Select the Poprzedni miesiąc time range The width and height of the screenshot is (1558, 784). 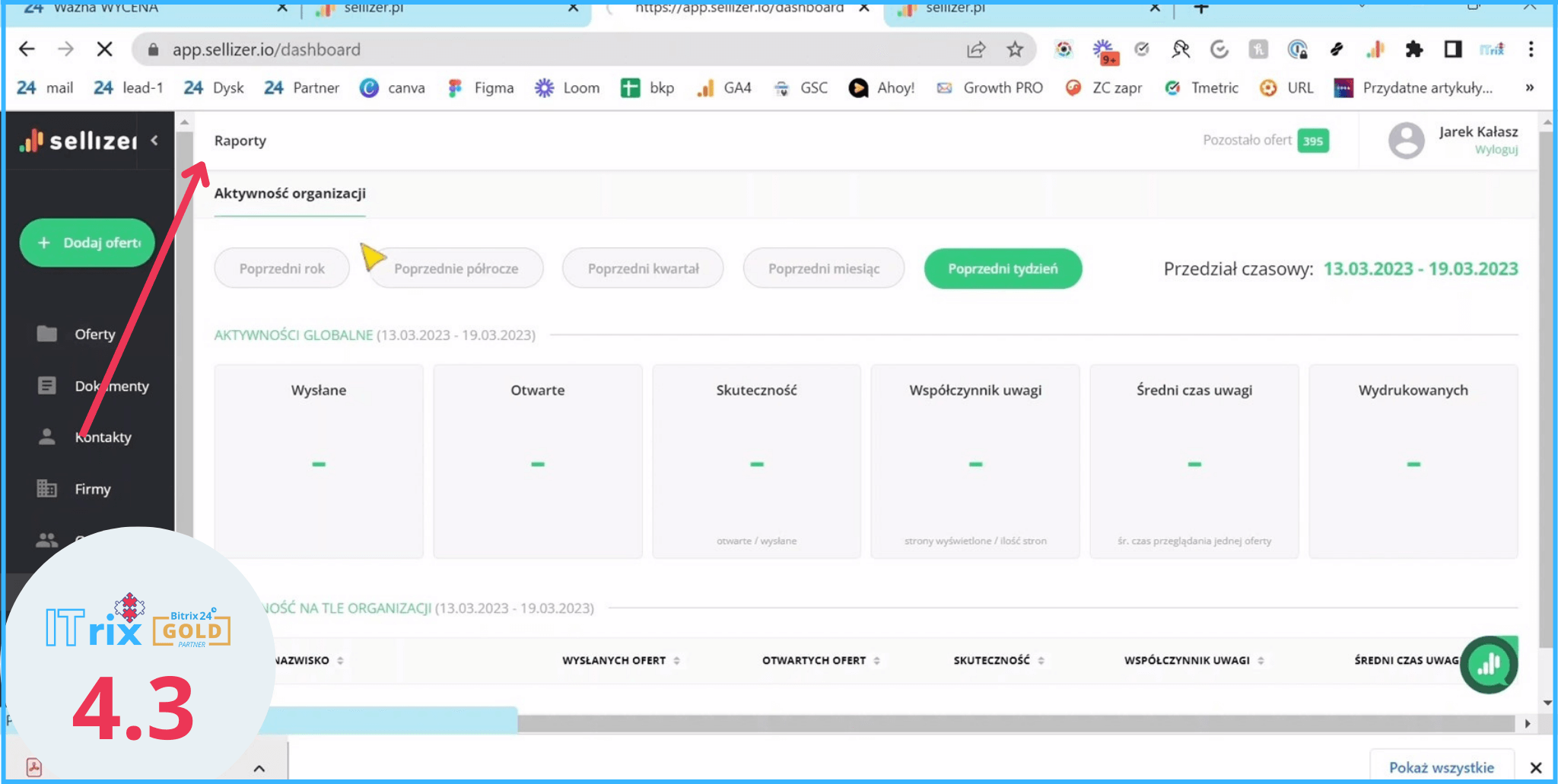823,268
